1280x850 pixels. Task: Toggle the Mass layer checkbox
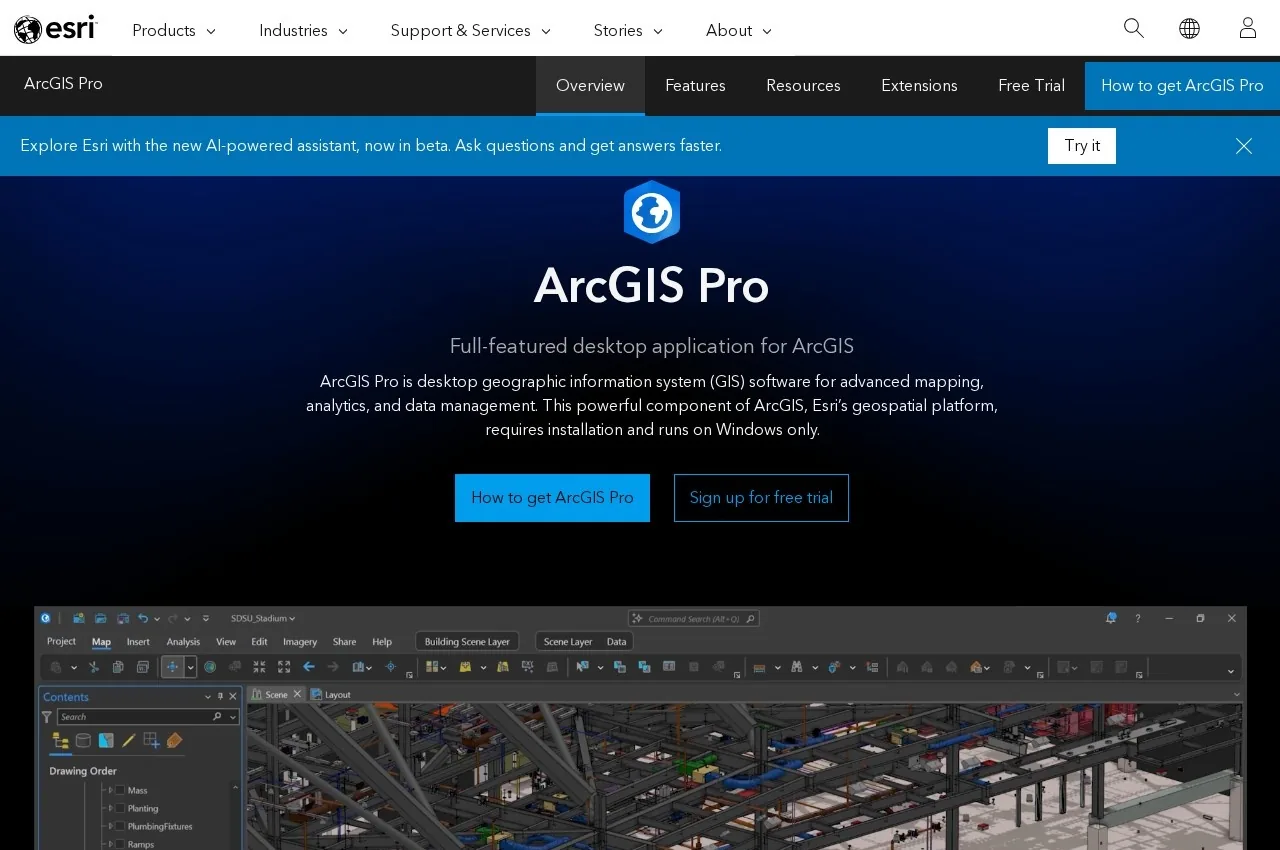coord(120,790)
